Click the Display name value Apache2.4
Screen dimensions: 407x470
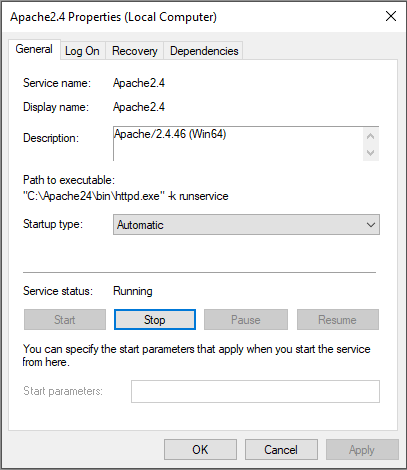pyautogui.click(x=139, y=107)
